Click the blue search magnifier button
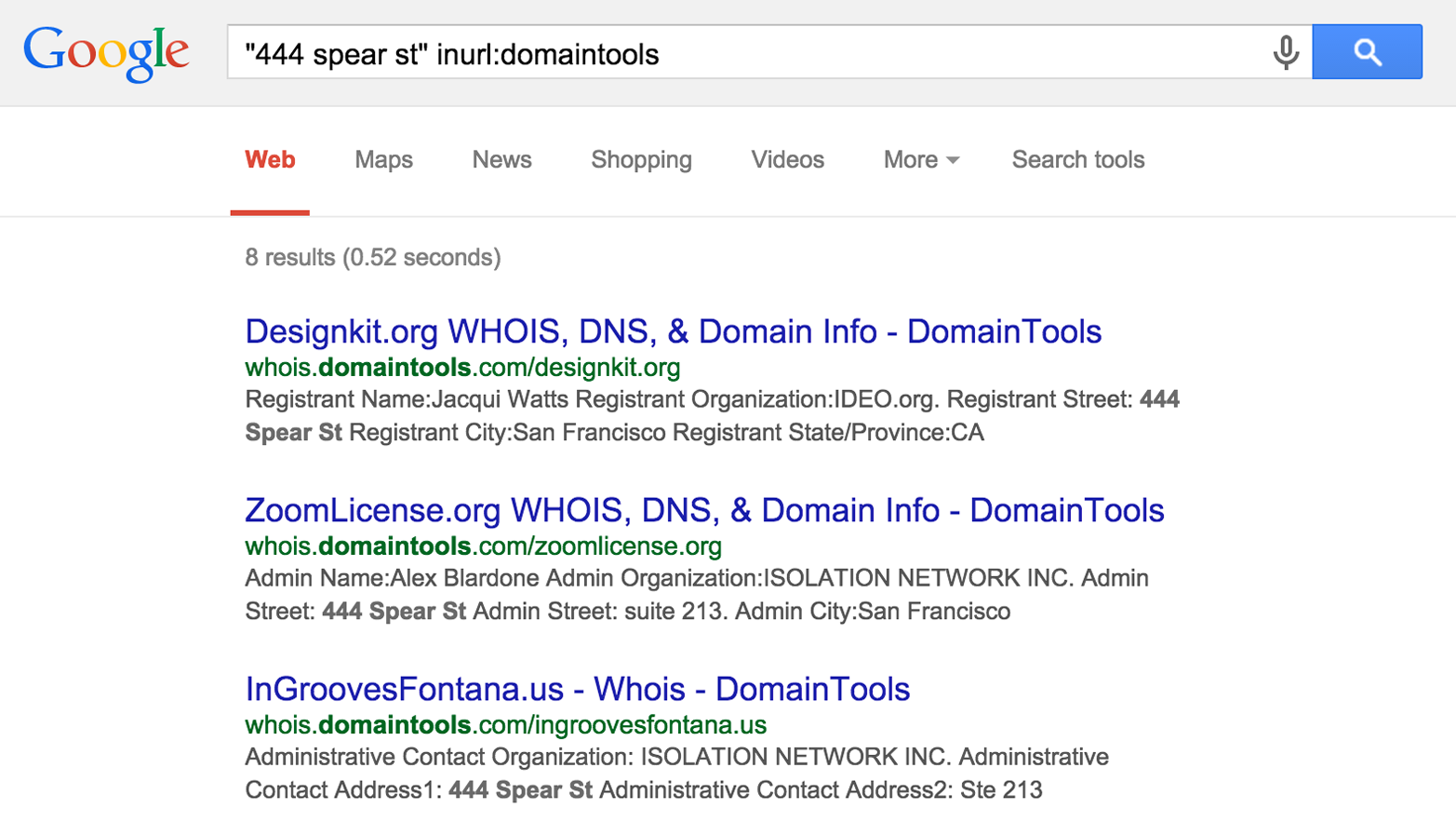 (1366, 52)
